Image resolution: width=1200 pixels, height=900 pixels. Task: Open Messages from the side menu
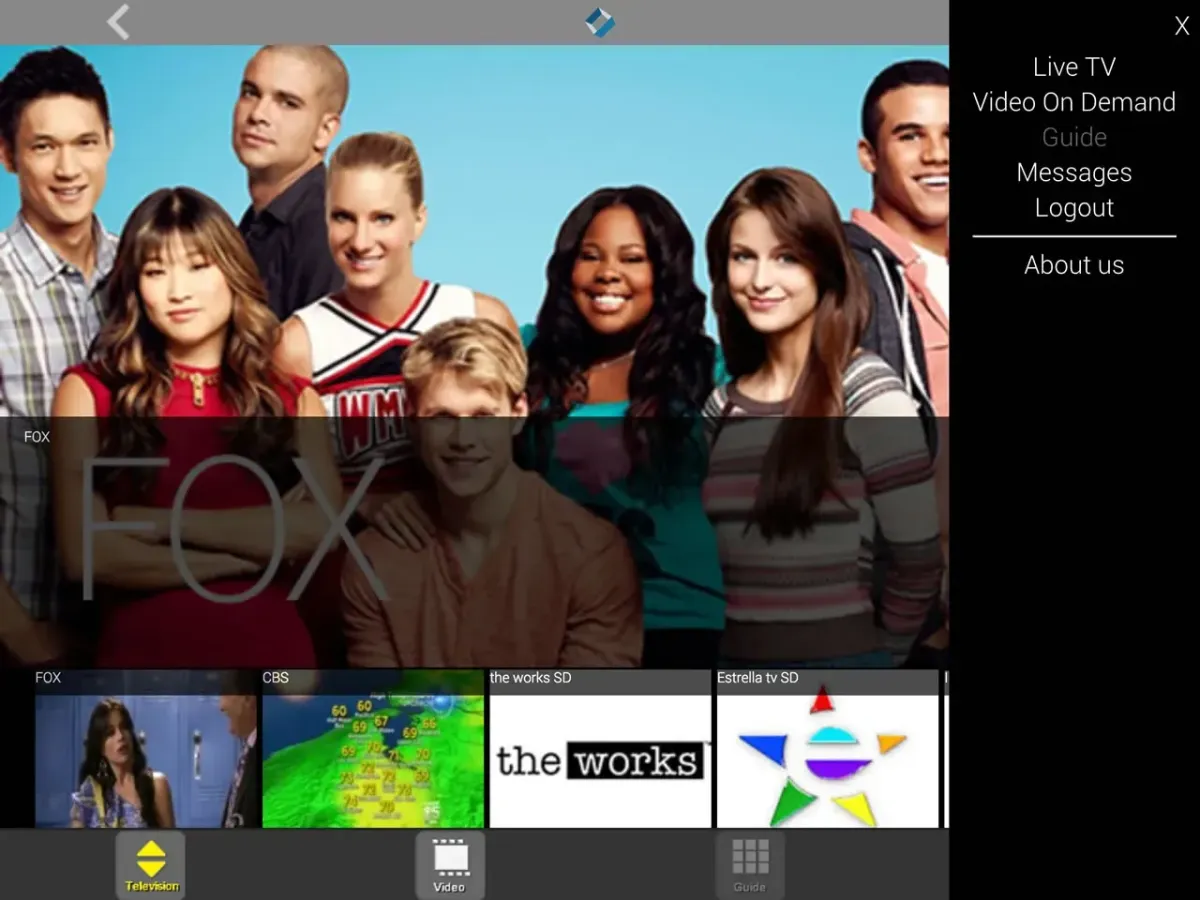pos(1074,173)
